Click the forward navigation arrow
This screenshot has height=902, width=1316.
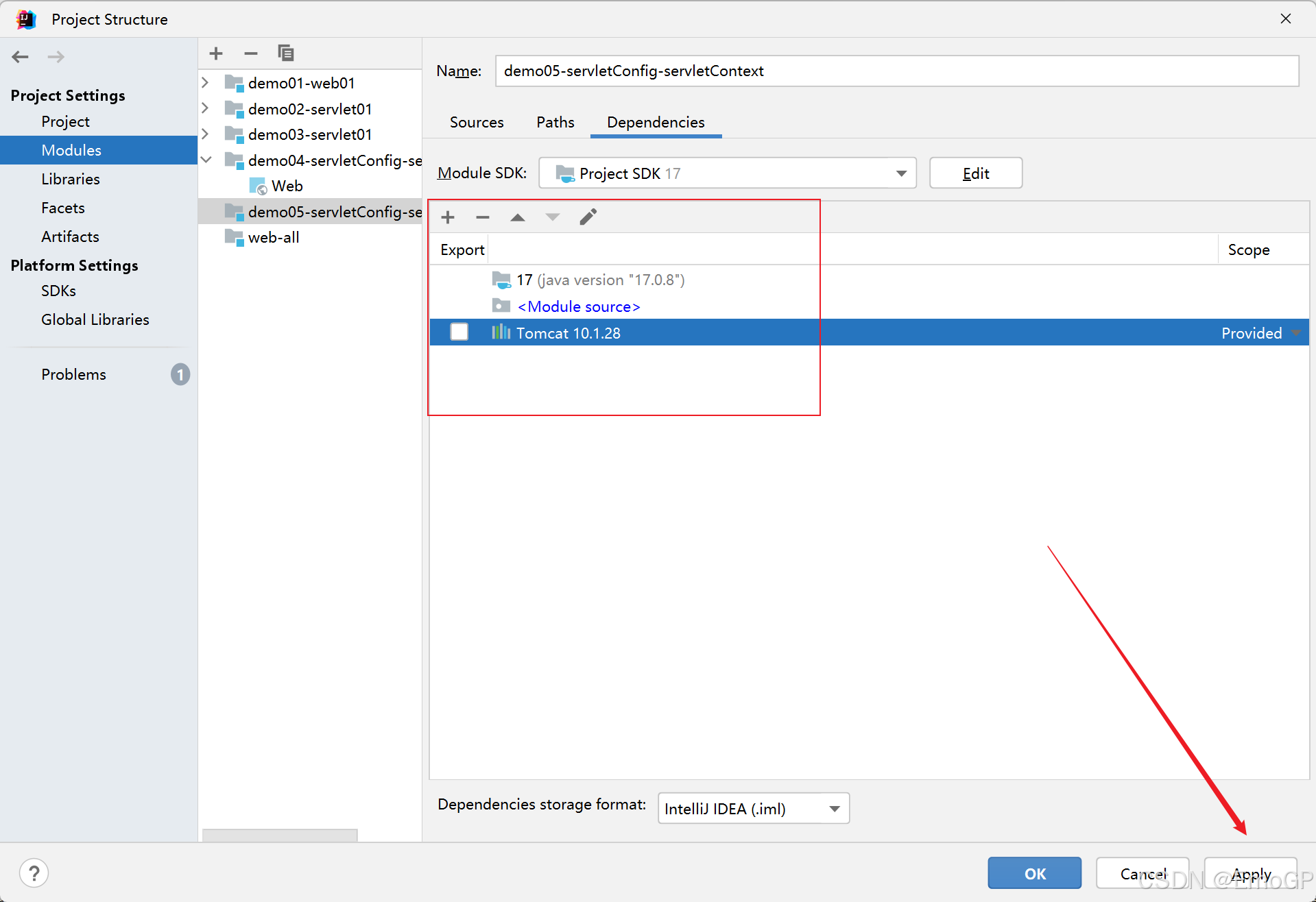[56, 57]
